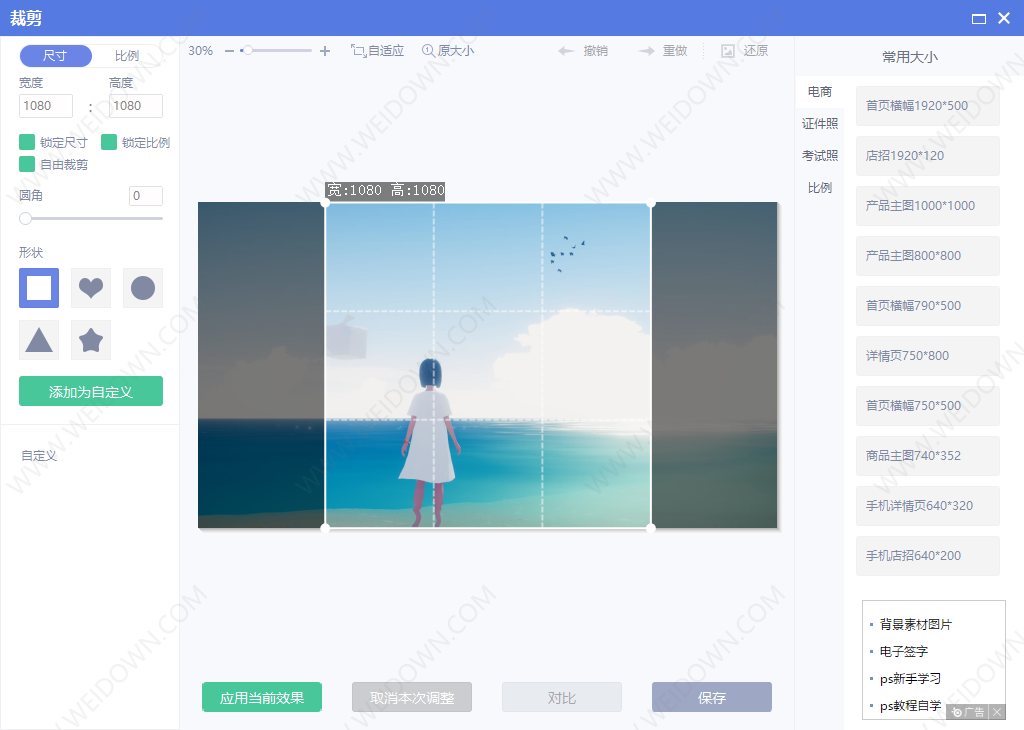
Task: Choose preset 手机店招640*200
Action: [927, 556]
